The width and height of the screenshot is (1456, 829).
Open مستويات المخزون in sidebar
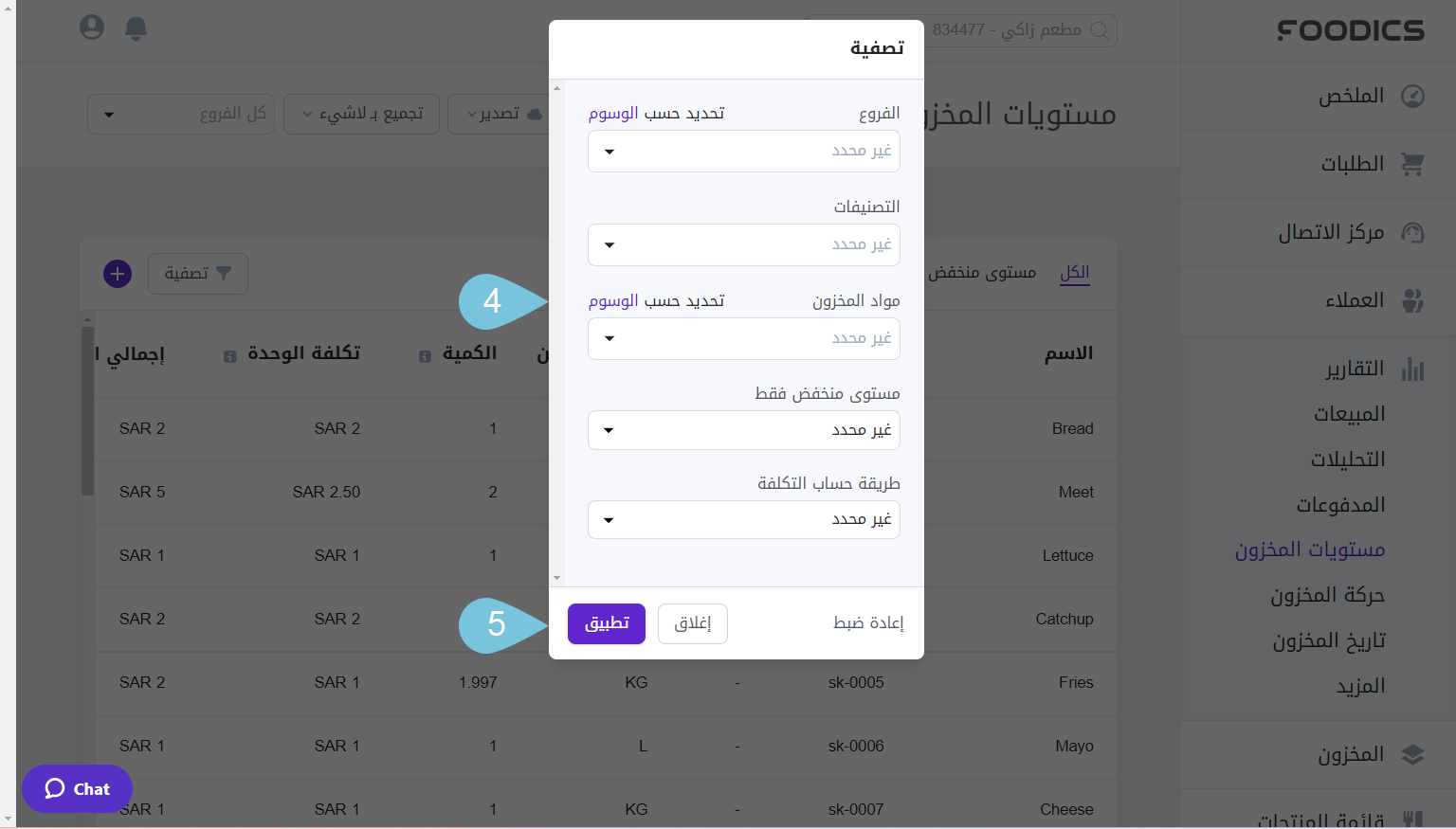click(x=1310, y=550)
